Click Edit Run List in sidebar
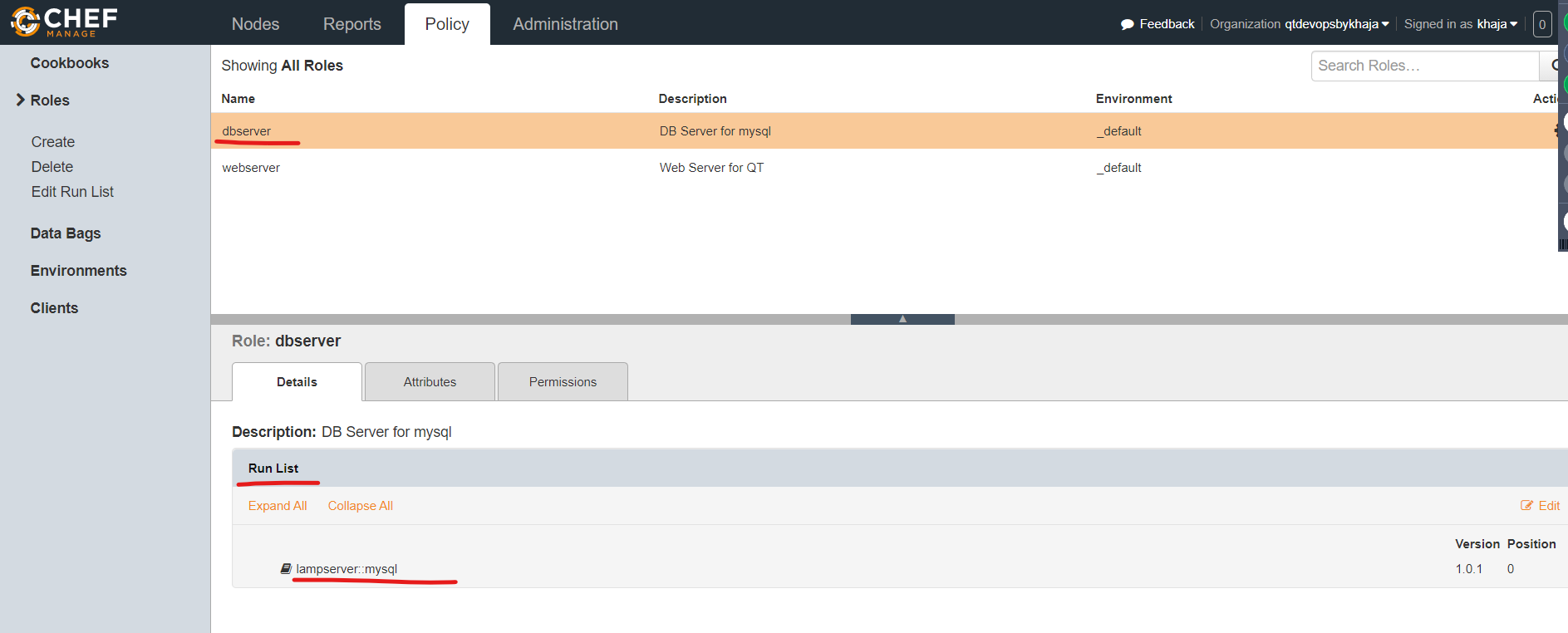This screenshot has width=1568, height=633. click(72, 192)
